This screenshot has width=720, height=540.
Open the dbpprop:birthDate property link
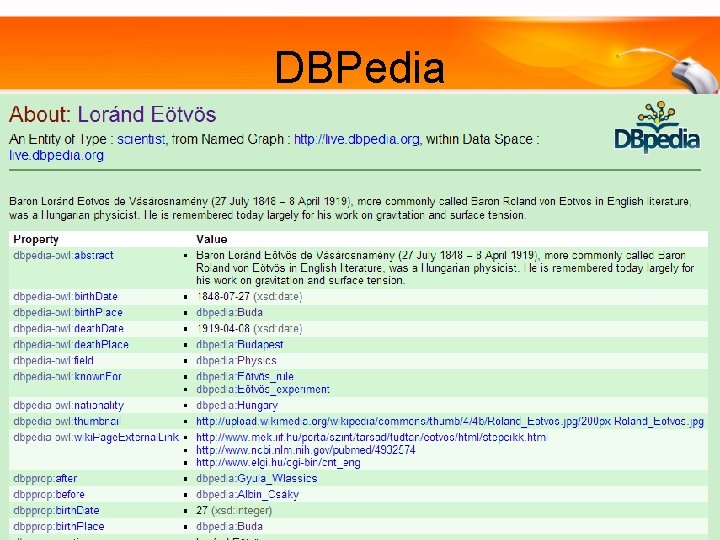[56, 511]
